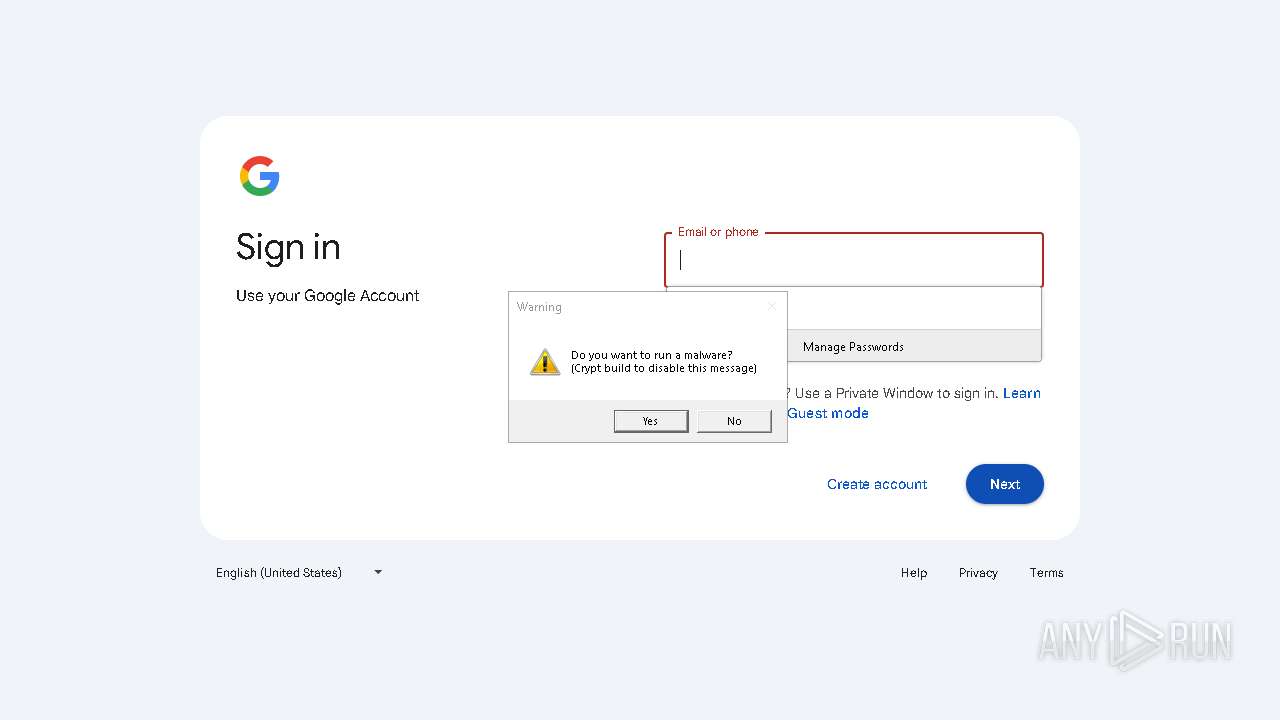Focus the Email or phone field
The image size is (1280, 720).
pyautogui.click(x=854, y=260)
